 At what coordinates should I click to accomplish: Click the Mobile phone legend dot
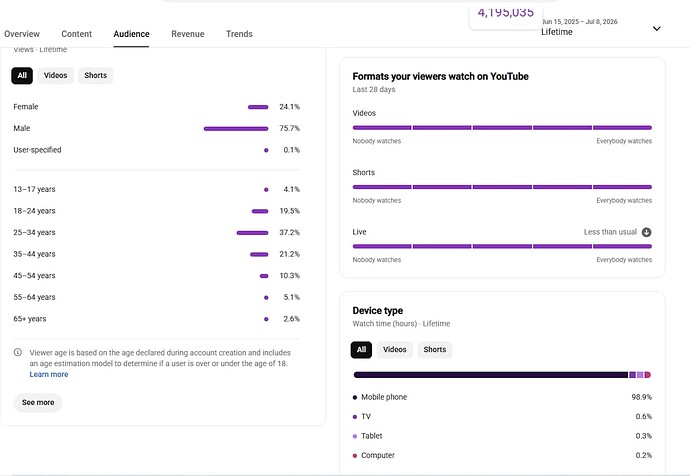click(355, 397)
